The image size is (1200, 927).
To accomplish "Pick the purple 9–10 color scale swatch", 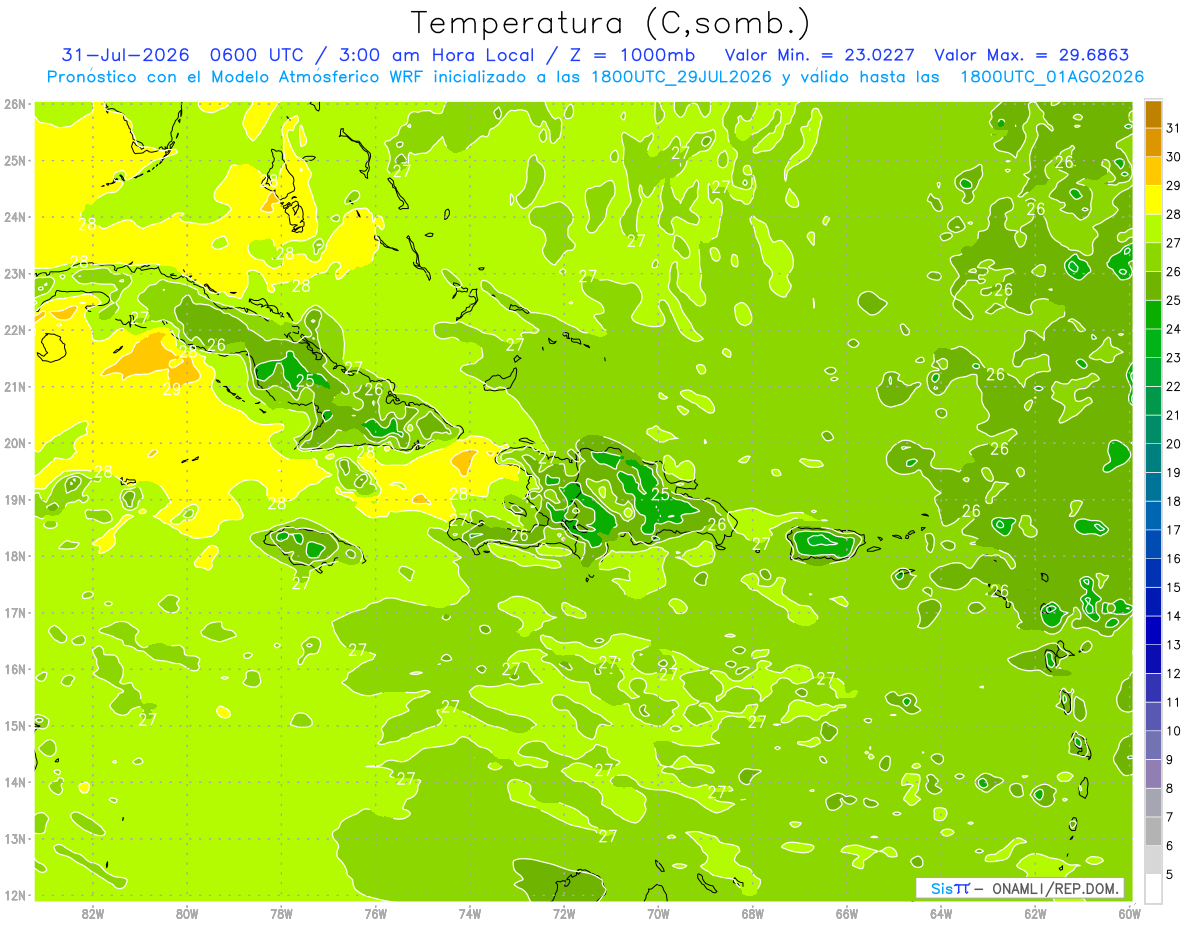I will 1153,745.
